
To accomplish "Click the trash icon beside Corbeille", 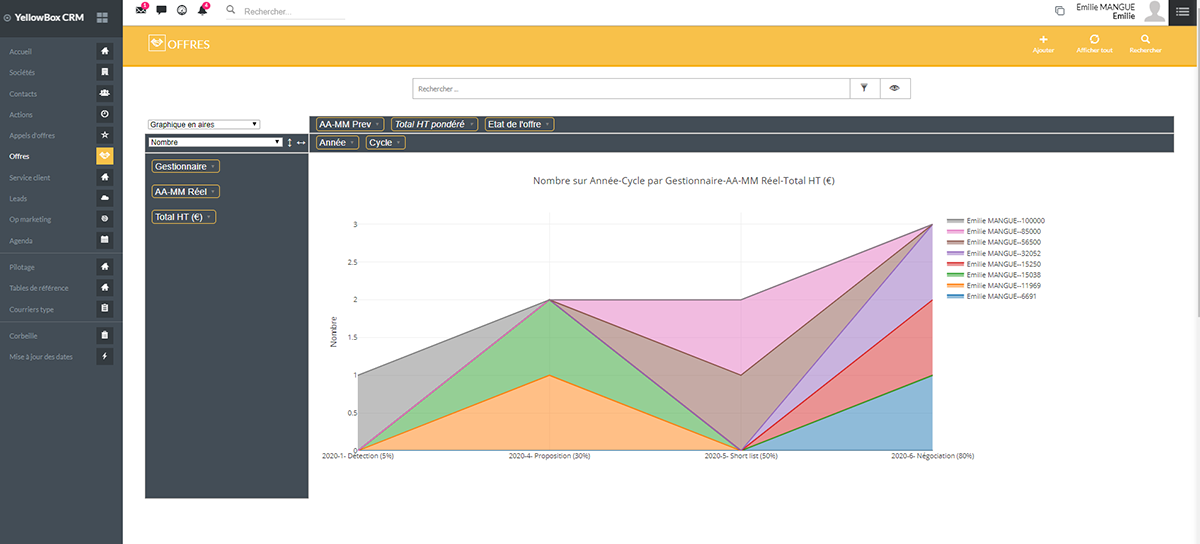I will (105, 335).
